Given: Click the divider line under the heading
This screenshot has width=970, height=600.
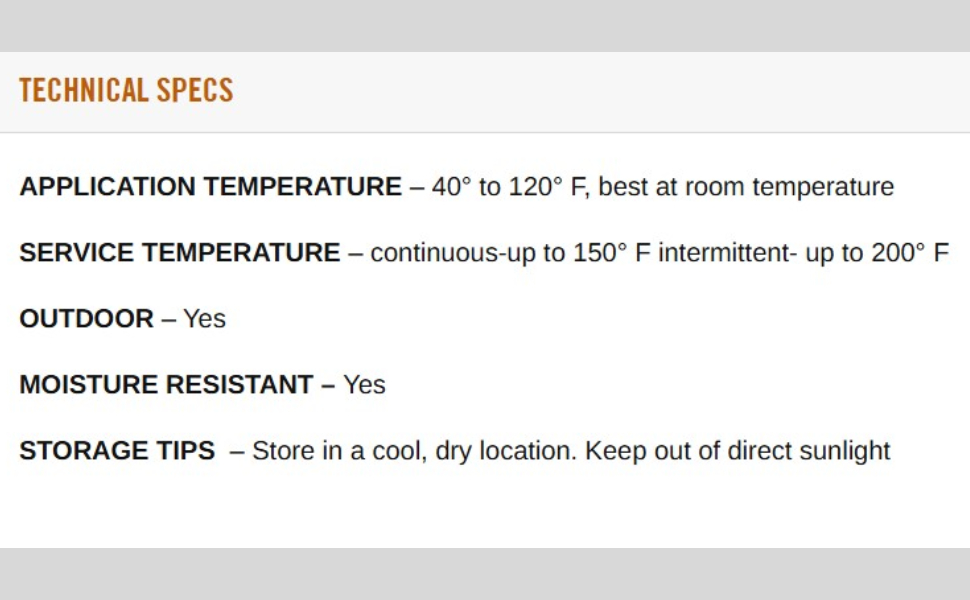Looking at the screenshot, I should (485, 132).
